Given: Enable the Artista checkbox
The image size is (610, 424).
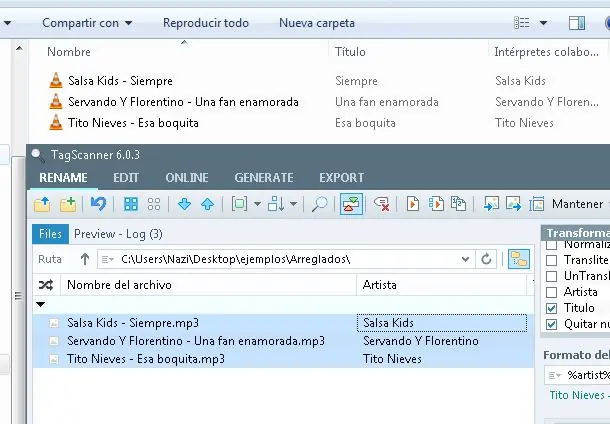Looking at the screenshot, I should pos(551,292).
